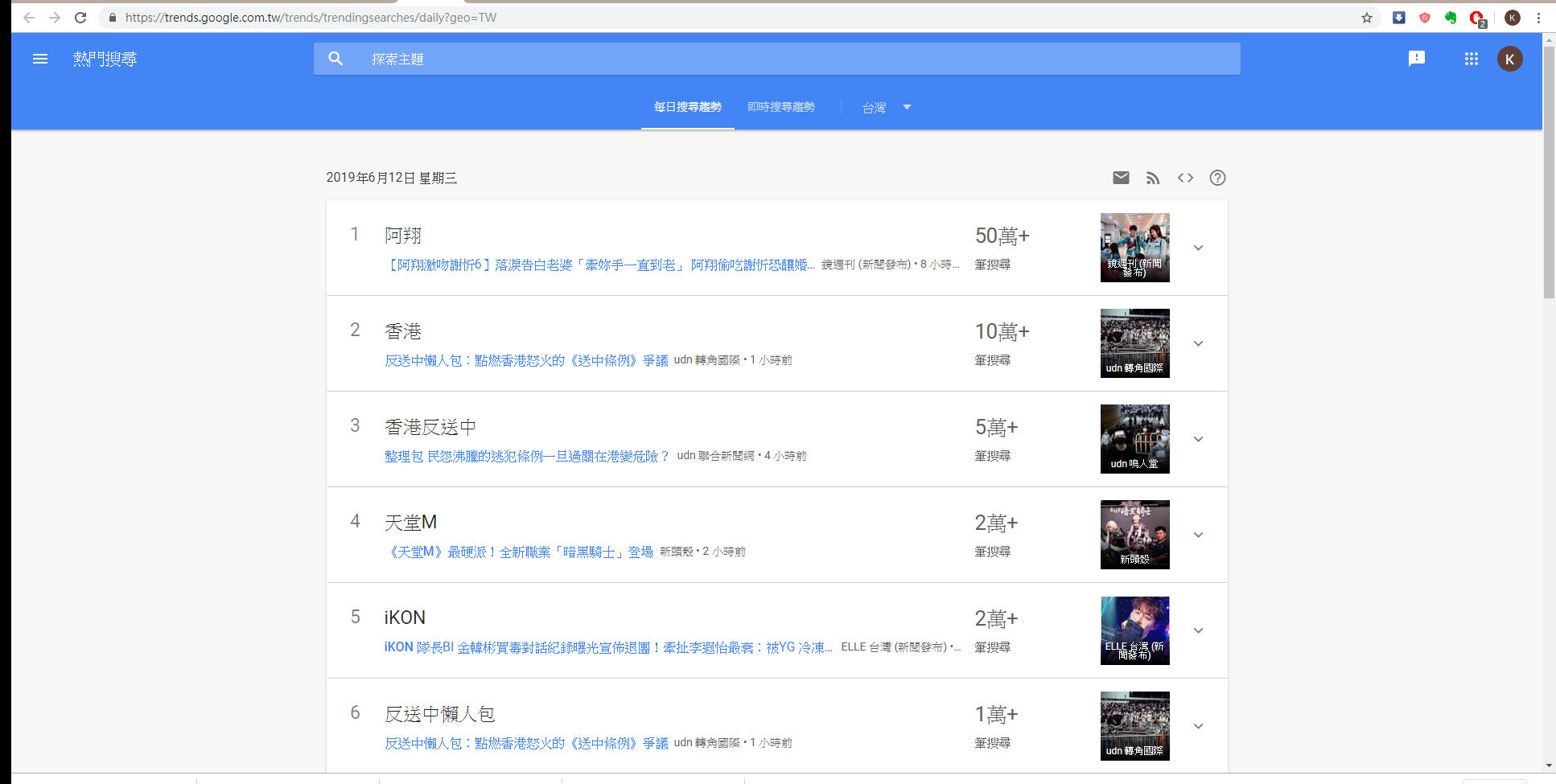Open the Google apps grid
Screen dimensions: 1556x784
point(1471,59)
